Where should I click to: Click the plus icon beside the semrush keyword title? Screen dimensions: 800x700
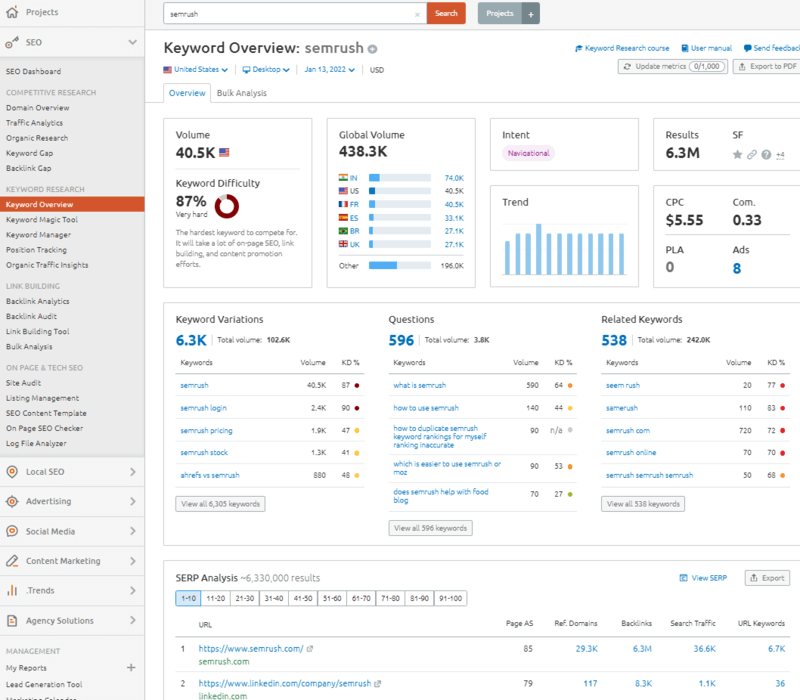point(370,47)
